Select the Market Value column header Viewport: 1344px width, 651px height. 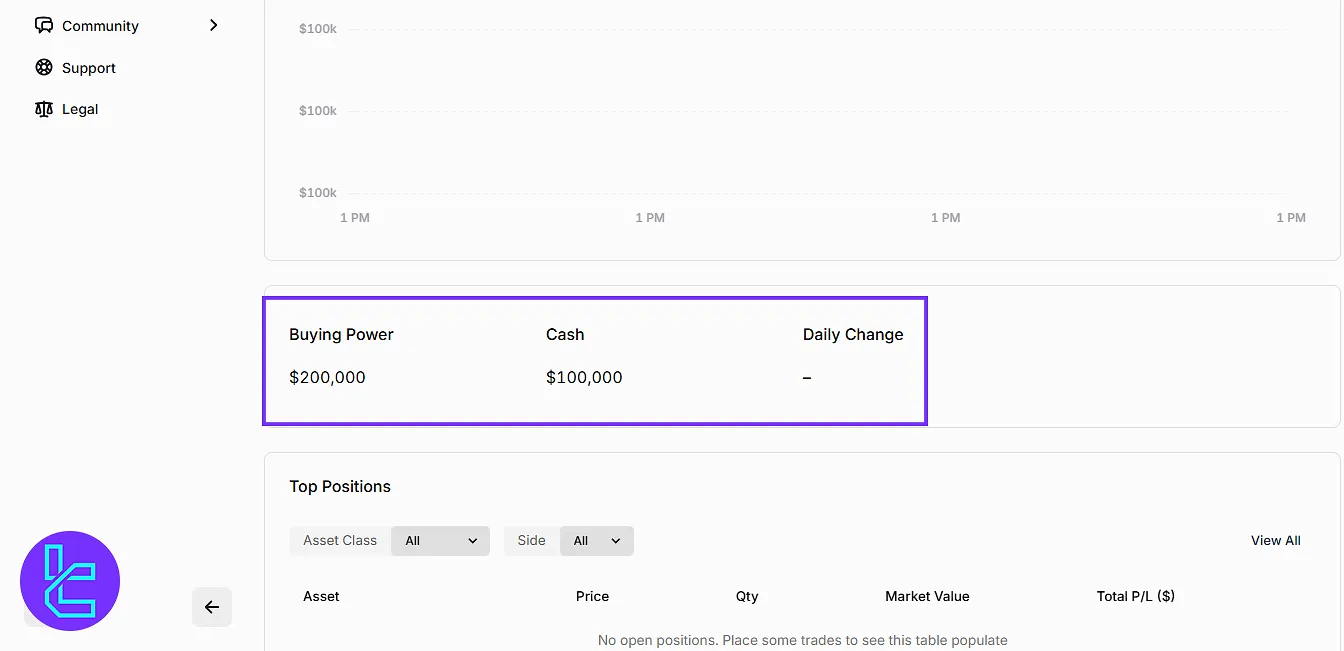tap(927, 596)
